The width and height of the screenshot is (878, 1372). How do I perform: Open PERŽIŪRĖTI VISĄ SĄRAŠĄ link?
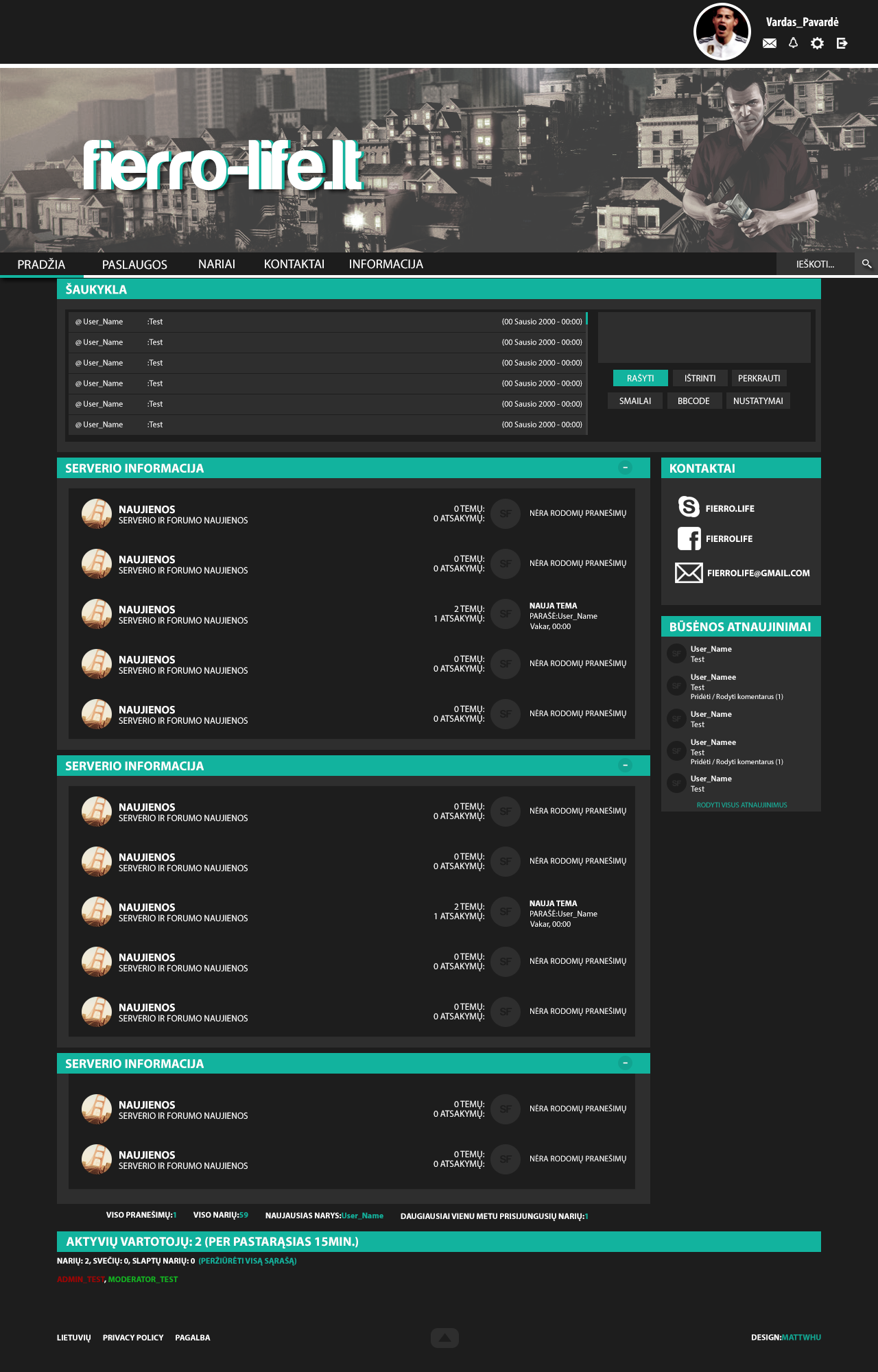[x=248, y=1261]
